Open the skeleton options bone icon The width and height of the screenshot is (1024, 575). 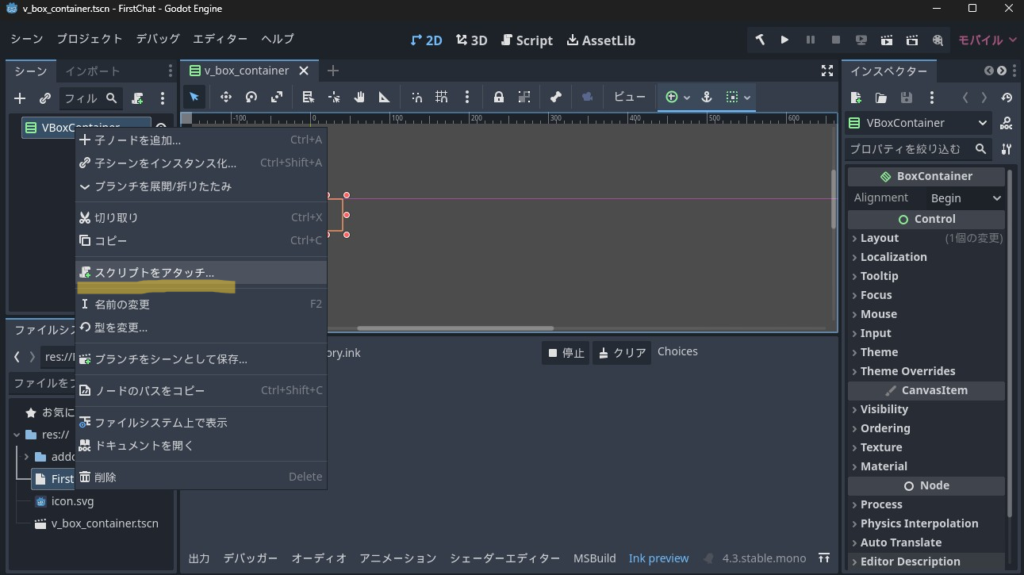click(x=556, y=97)
